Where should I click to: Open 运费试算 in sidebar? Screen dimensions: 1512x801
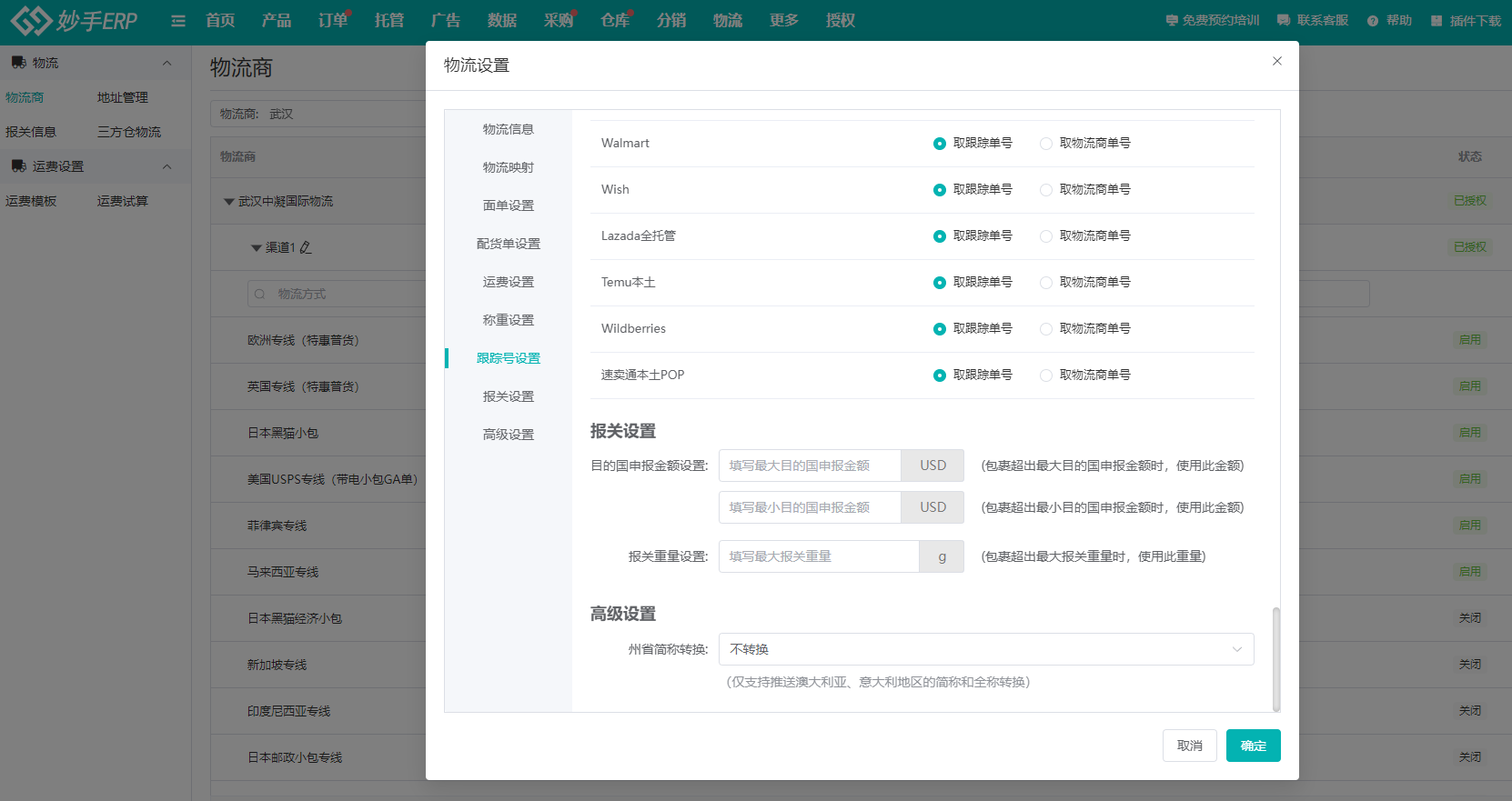[x=123, y=201]
